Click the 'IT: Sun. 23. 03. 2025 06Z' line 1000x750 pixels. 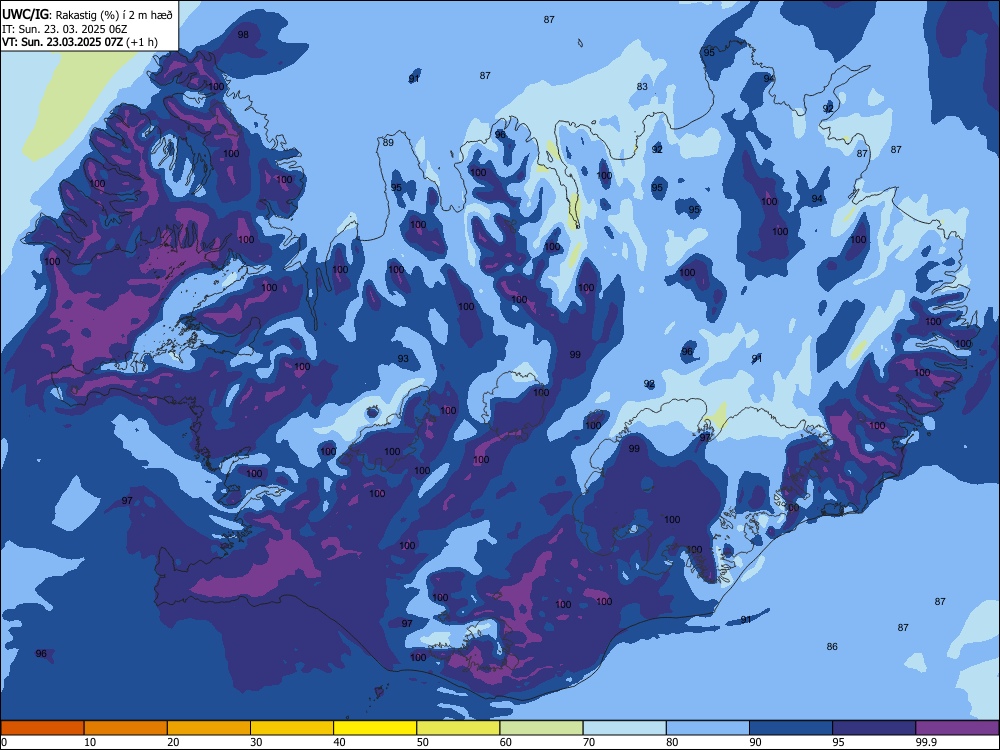64,29
